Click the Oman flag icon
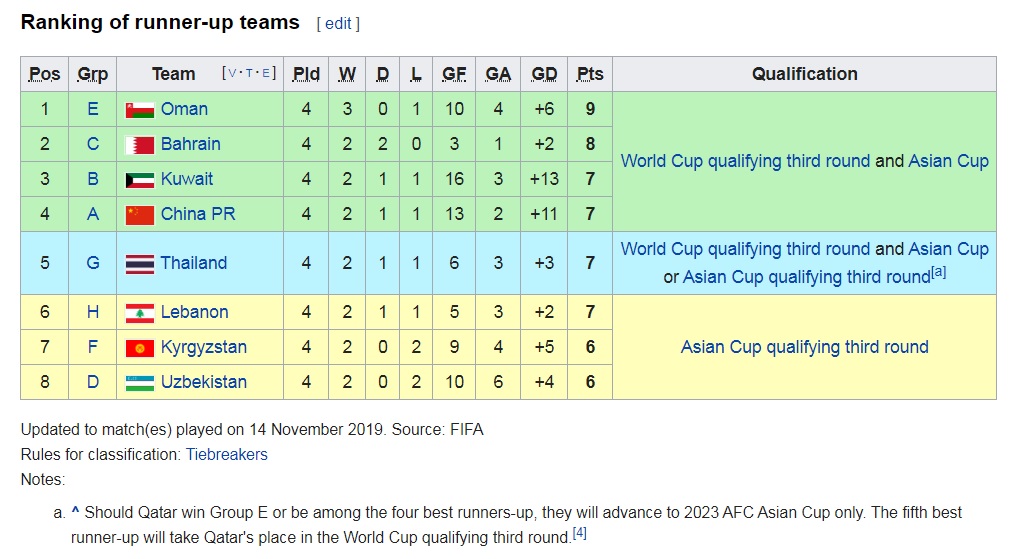The height and width of the screenshot is (559, 1015). click(140, 109)
